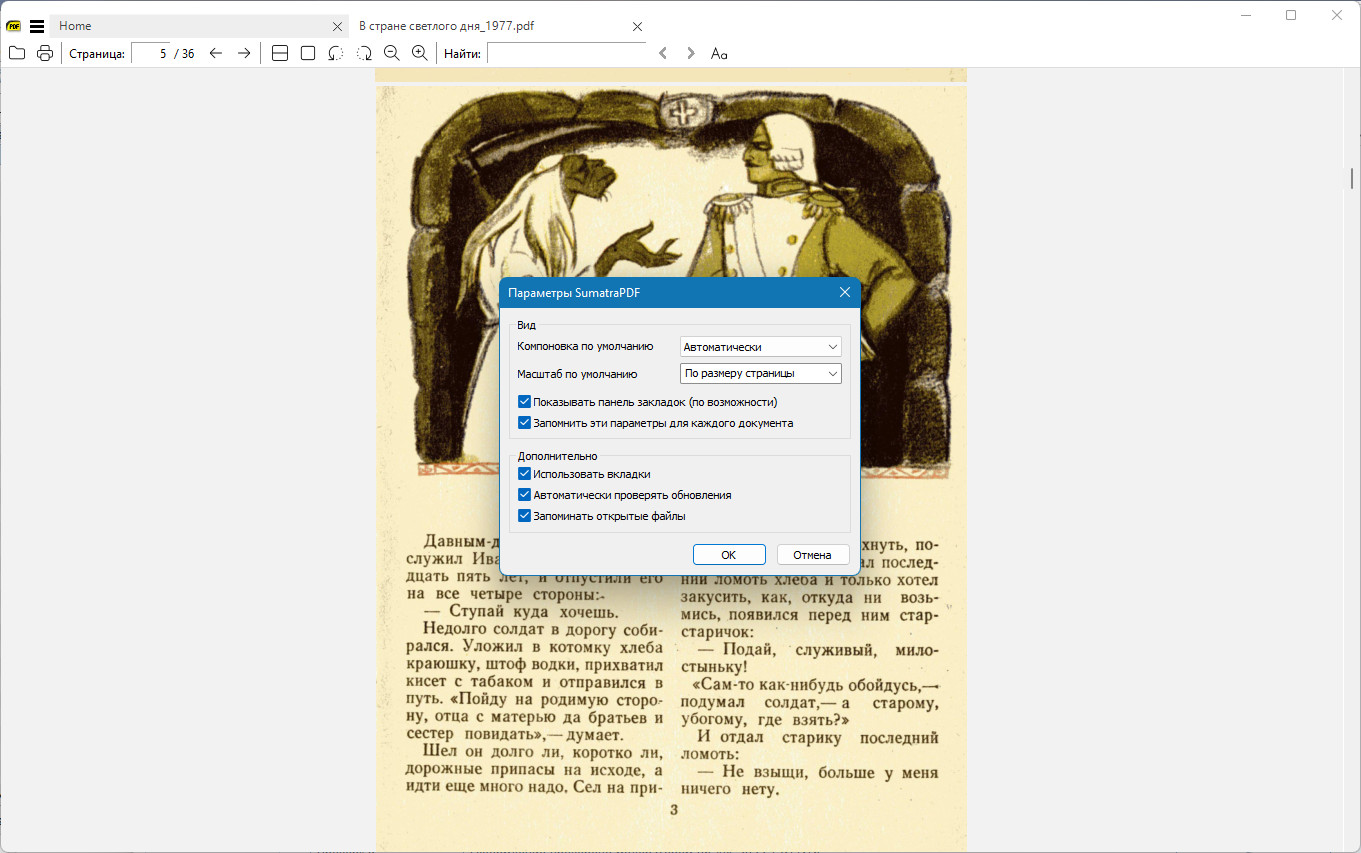The height and width of the screenshot is (853, 1361).
Task: Toggle Использовать вкладки checkbox
Action: [524, 474]
